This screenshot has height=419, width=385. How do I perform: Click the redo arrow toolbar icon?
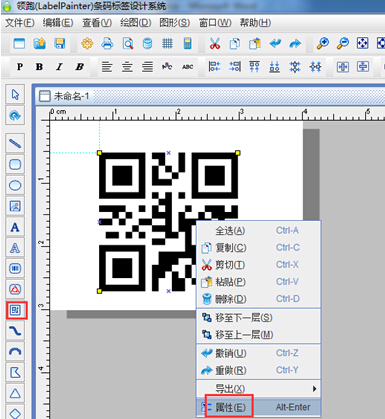(x=295, y=44)
